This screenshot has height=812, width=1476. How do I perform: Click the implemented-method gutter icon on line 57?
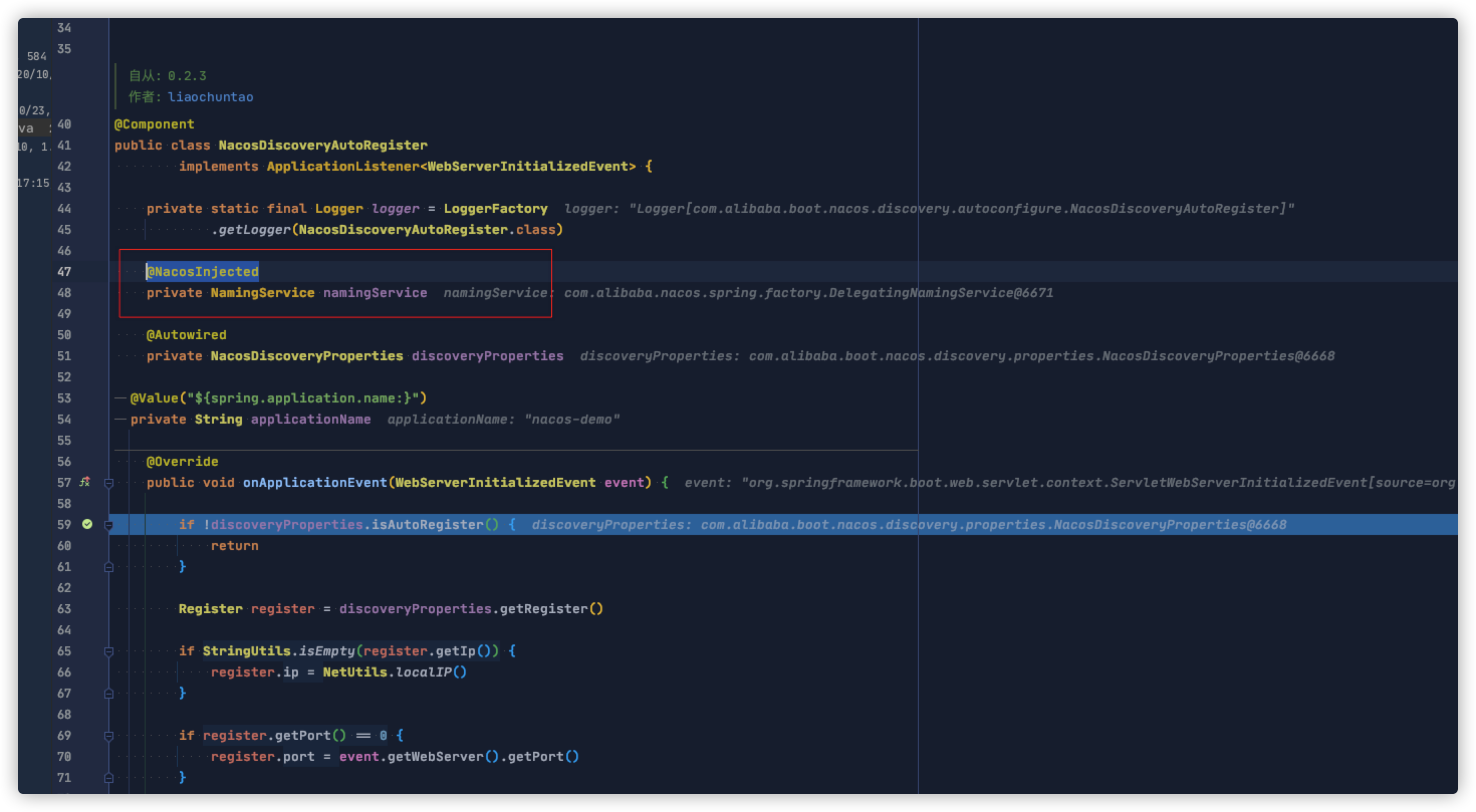coord(85,482)
